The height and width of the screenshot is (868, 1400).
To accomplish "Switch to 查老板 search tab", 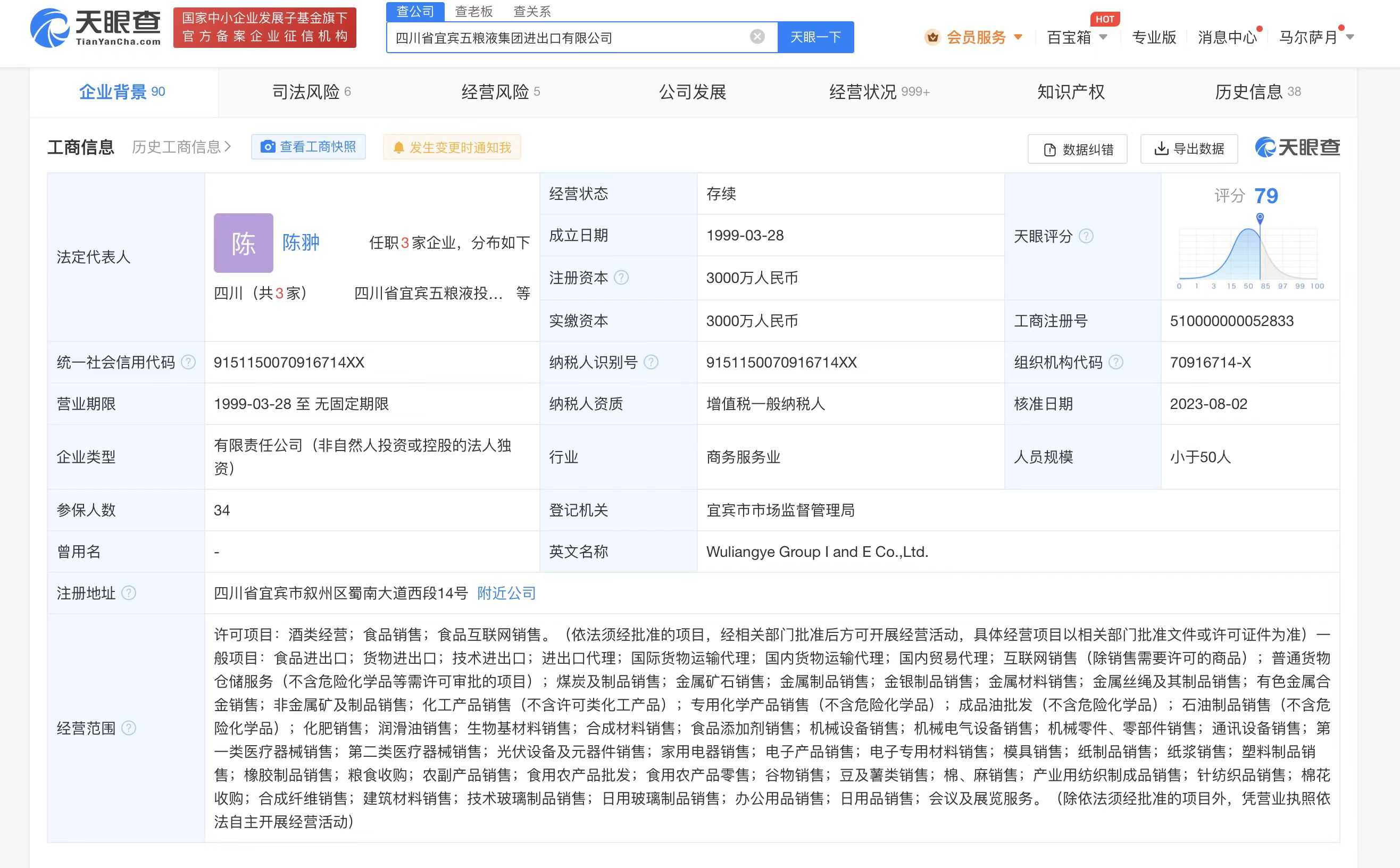I will (x=473, y=11).
